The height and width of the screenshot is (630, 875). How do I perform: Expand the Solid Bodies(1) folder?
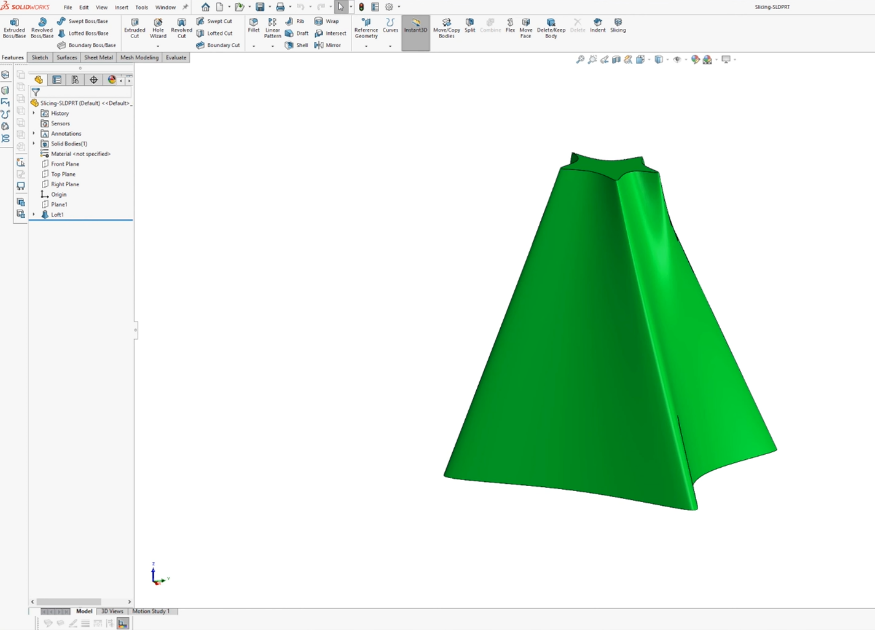pyautogui.click(x=34, y=144)
